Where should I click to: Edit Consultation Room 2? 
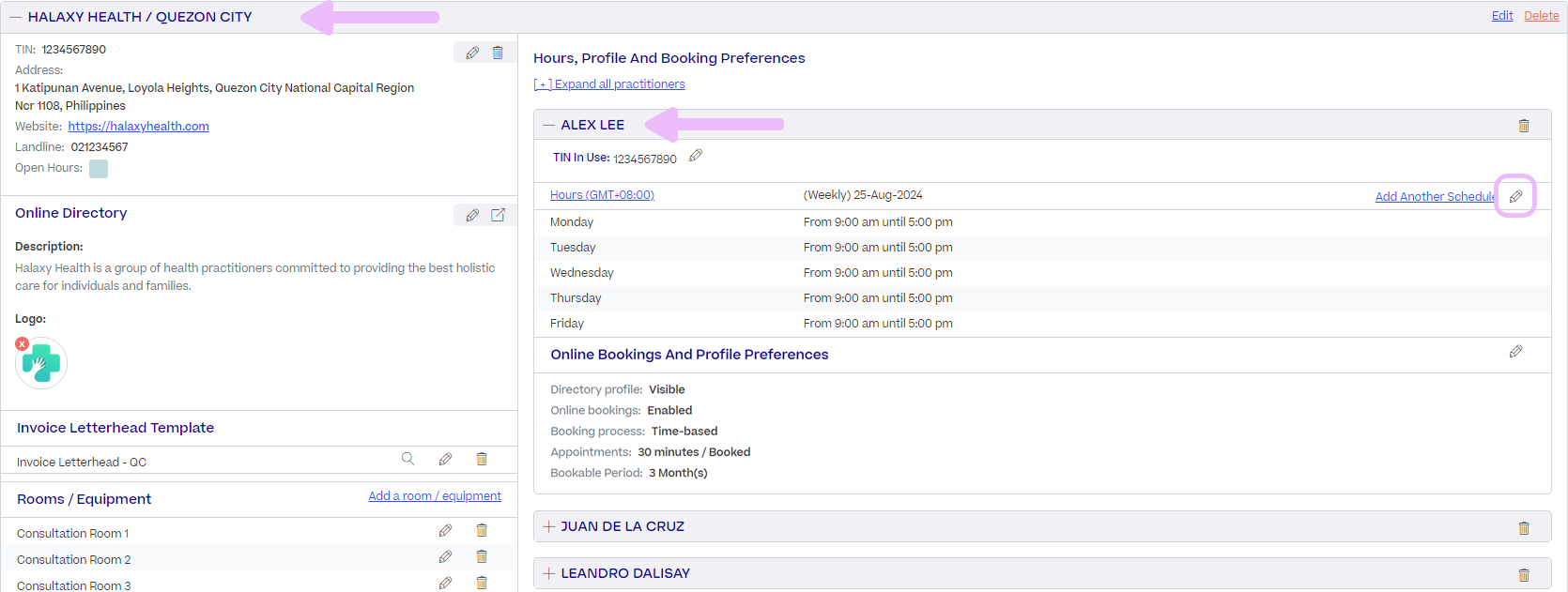445,557
